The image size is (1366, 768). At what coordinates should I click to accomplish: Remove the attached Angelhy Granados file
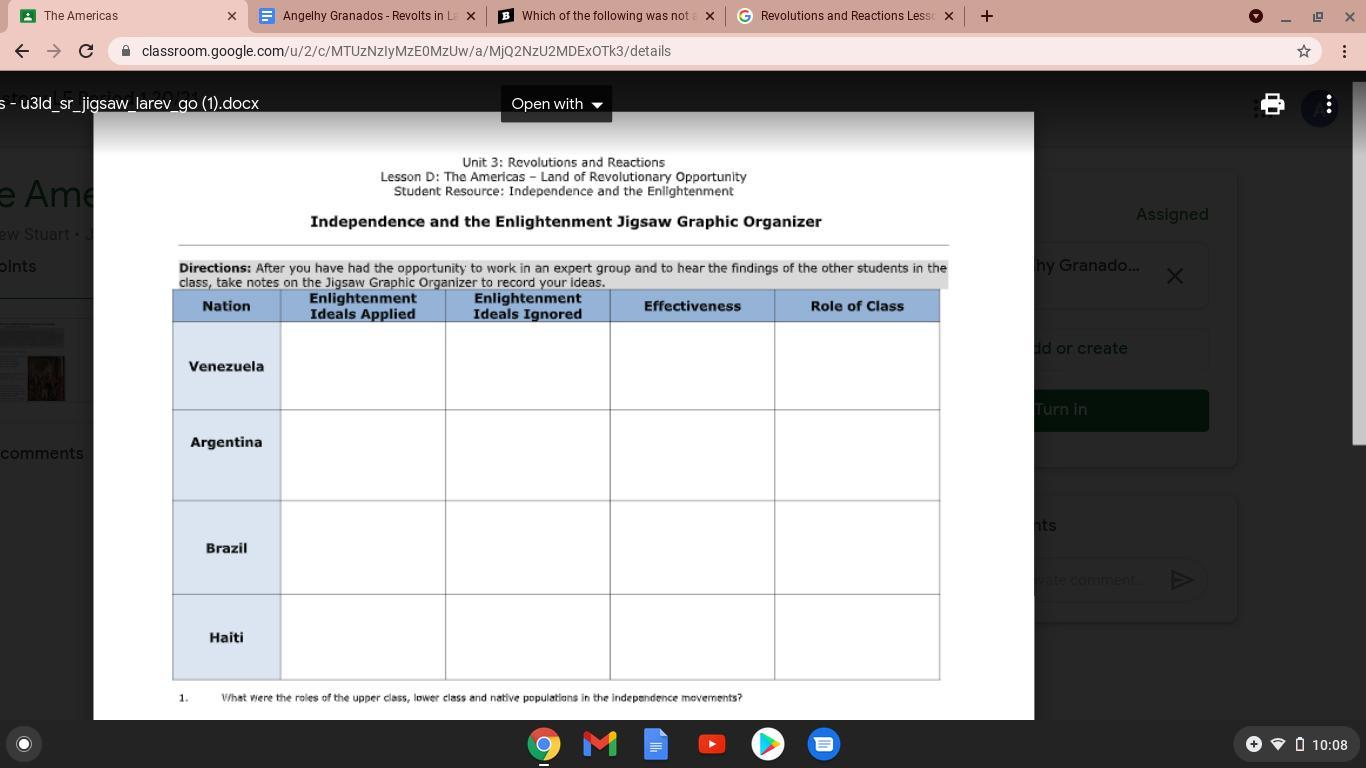click(1175, 275)
